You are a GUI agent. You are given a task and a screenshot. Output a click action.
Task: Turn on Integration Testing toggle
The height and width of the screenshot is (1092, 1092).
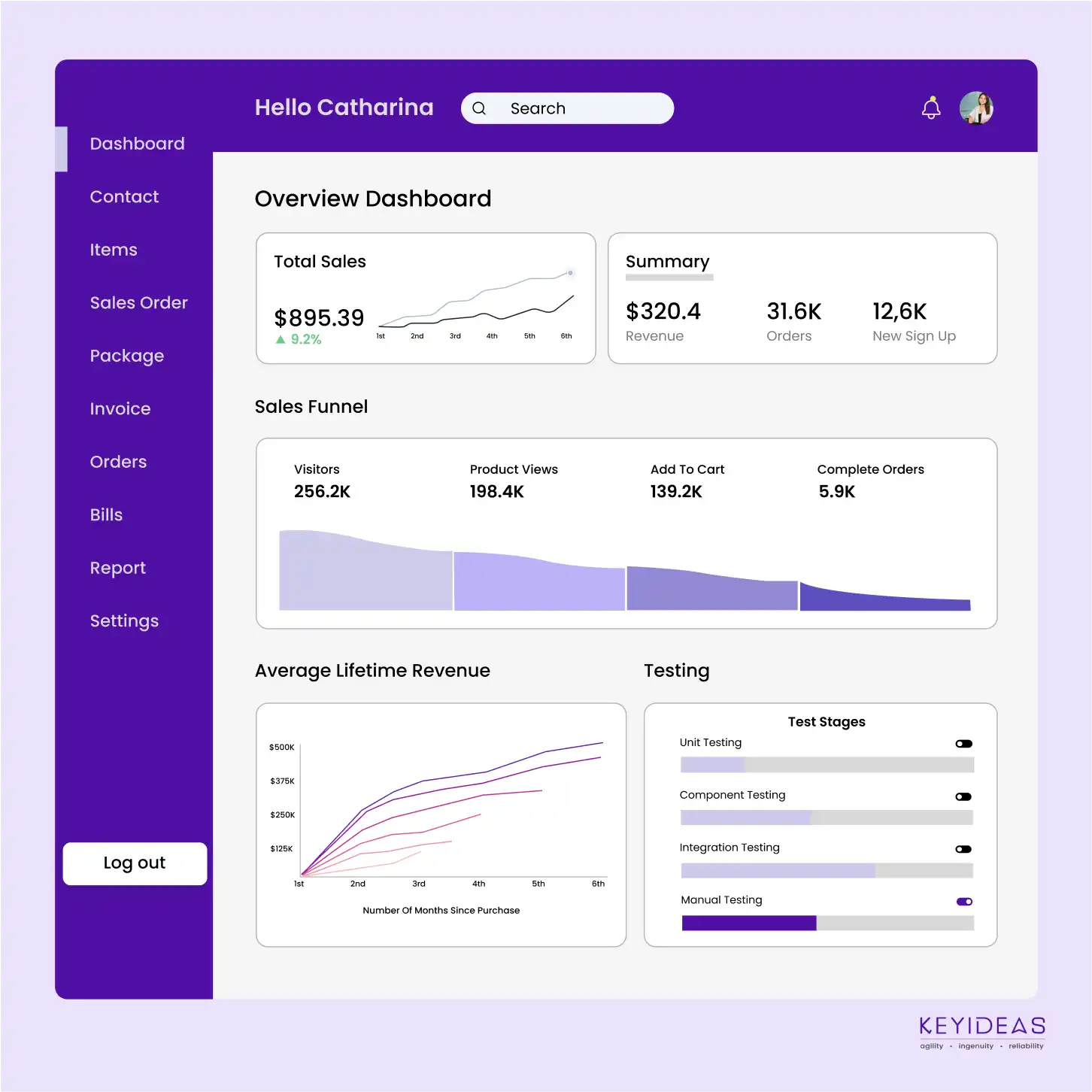[963, 849]
